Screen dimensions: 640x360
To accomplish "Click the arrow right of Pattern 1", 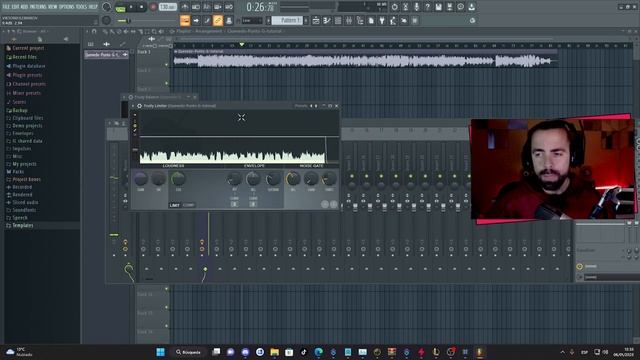I will (306, 20).
